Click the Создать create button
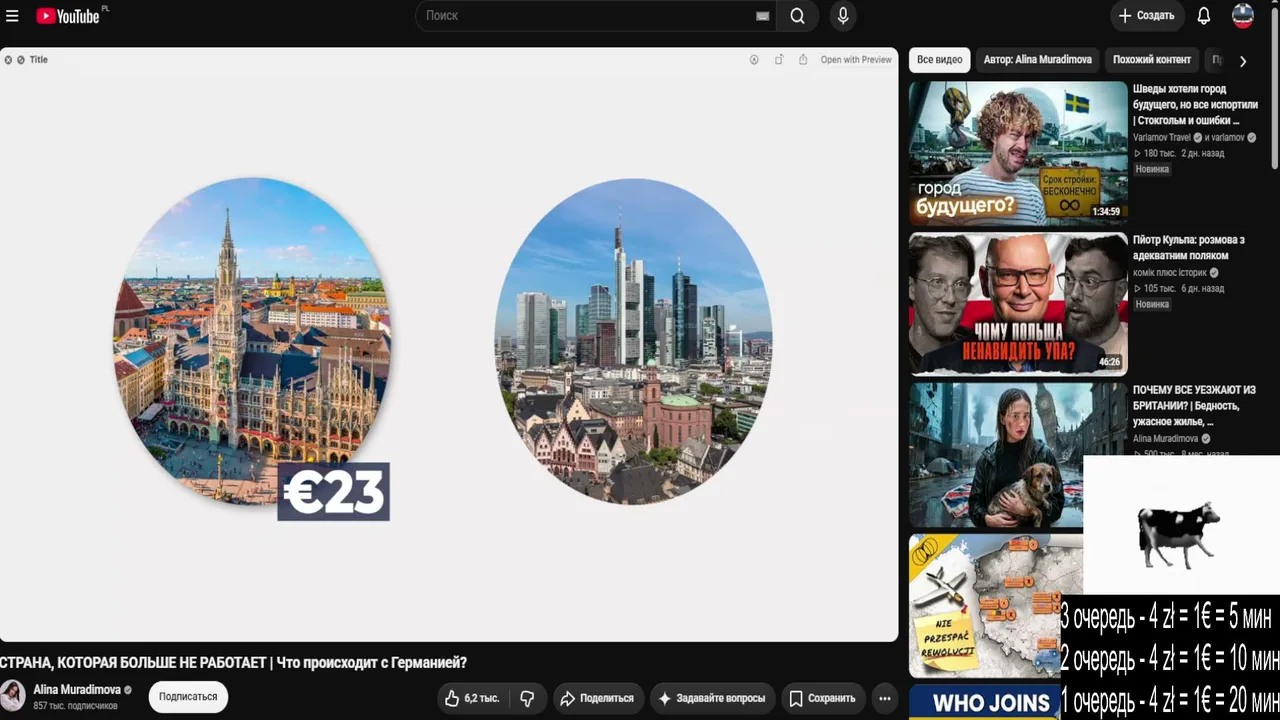1280x720 pixels. click(x=1147, y=16)
